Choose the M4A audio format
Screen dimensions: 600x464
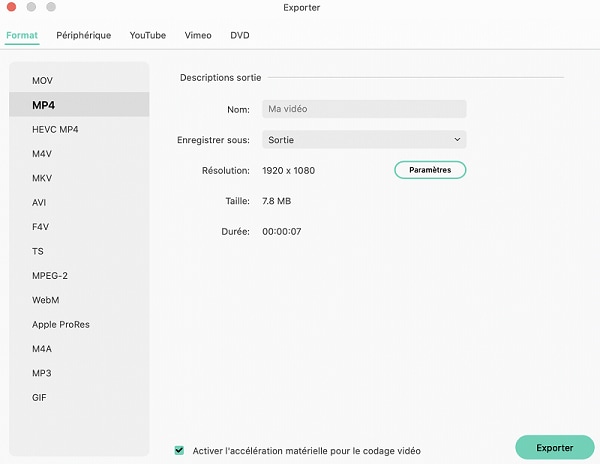click(79, 349)
